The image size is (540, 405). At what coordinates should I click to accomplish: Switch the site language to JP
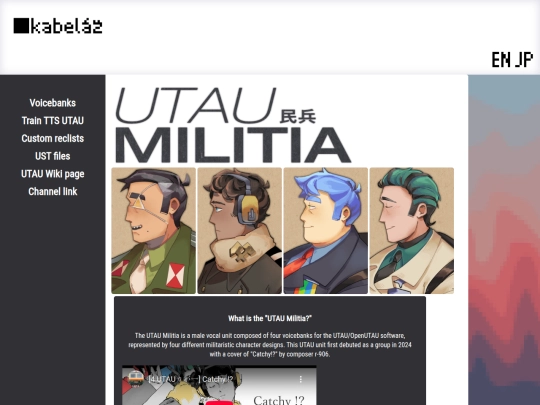pyautogui.click(x=524, y=60)
